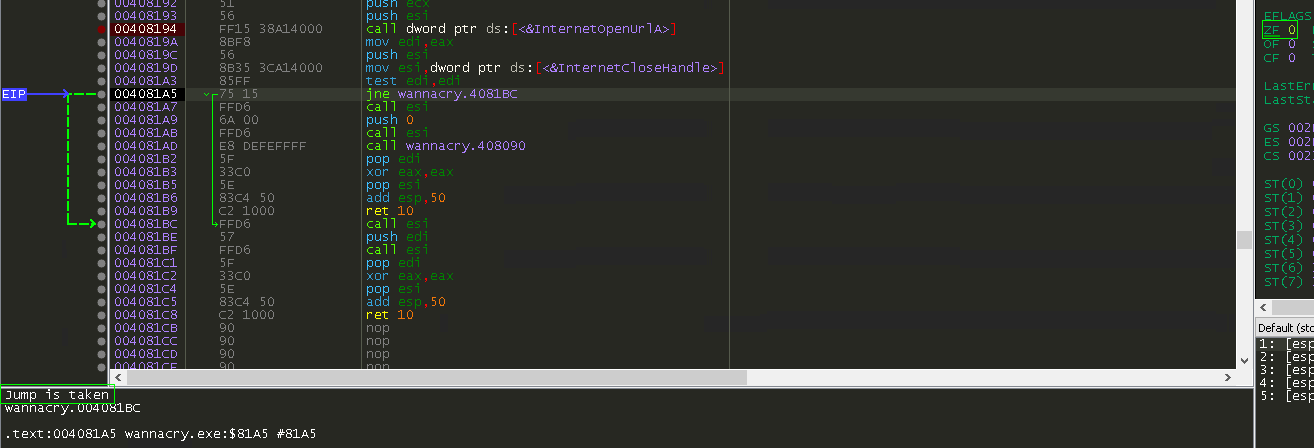This screenshot has height=448, width=1314.
Task: Click opcode bytes 75 15
Action: point(239,94)
